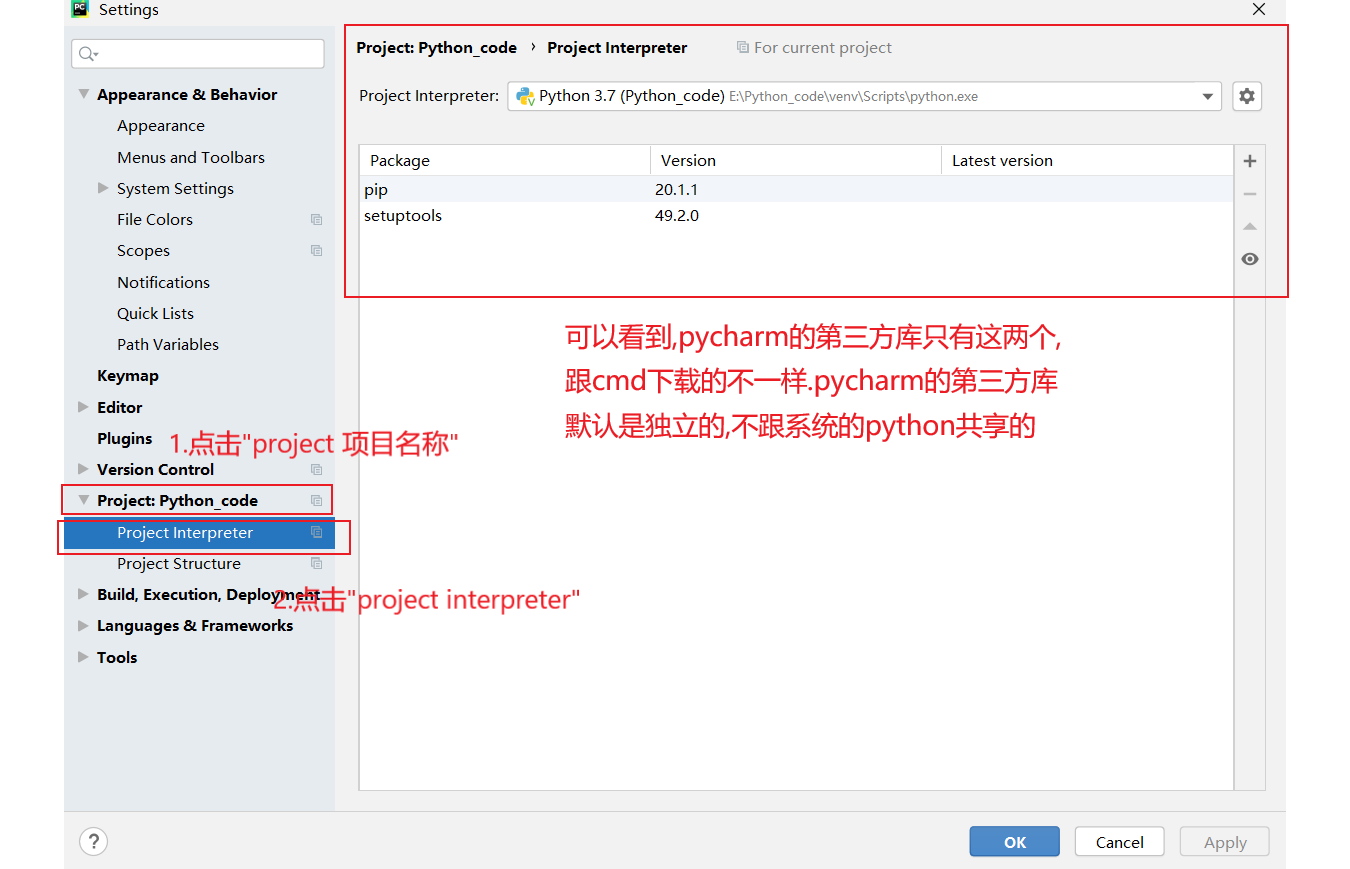Sort by Package column header
The height and width of the screenshot is (869, 1350).
[x=505, y=160]
